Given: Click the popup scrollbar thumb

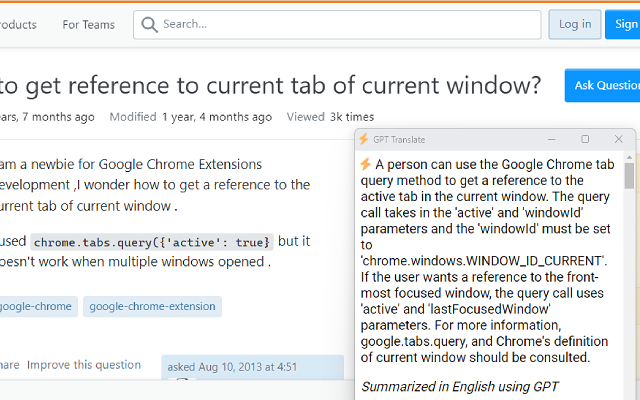Looking at the screenshot, I should coord(629,176).
